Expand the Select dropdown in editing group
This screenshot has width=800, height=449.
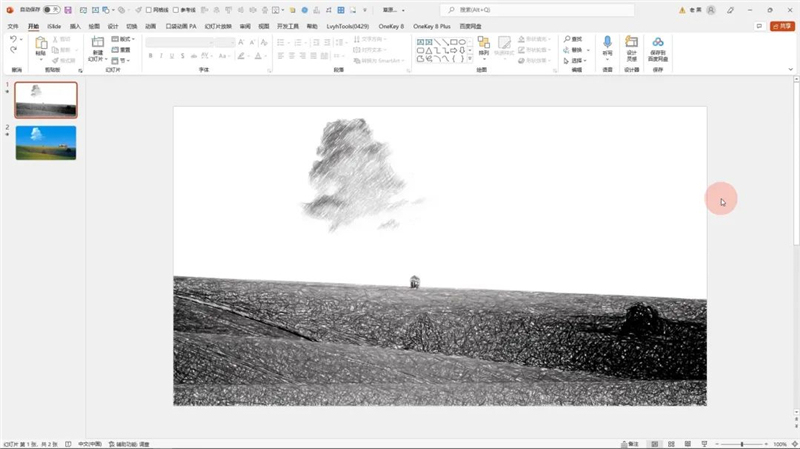[576, 60]
